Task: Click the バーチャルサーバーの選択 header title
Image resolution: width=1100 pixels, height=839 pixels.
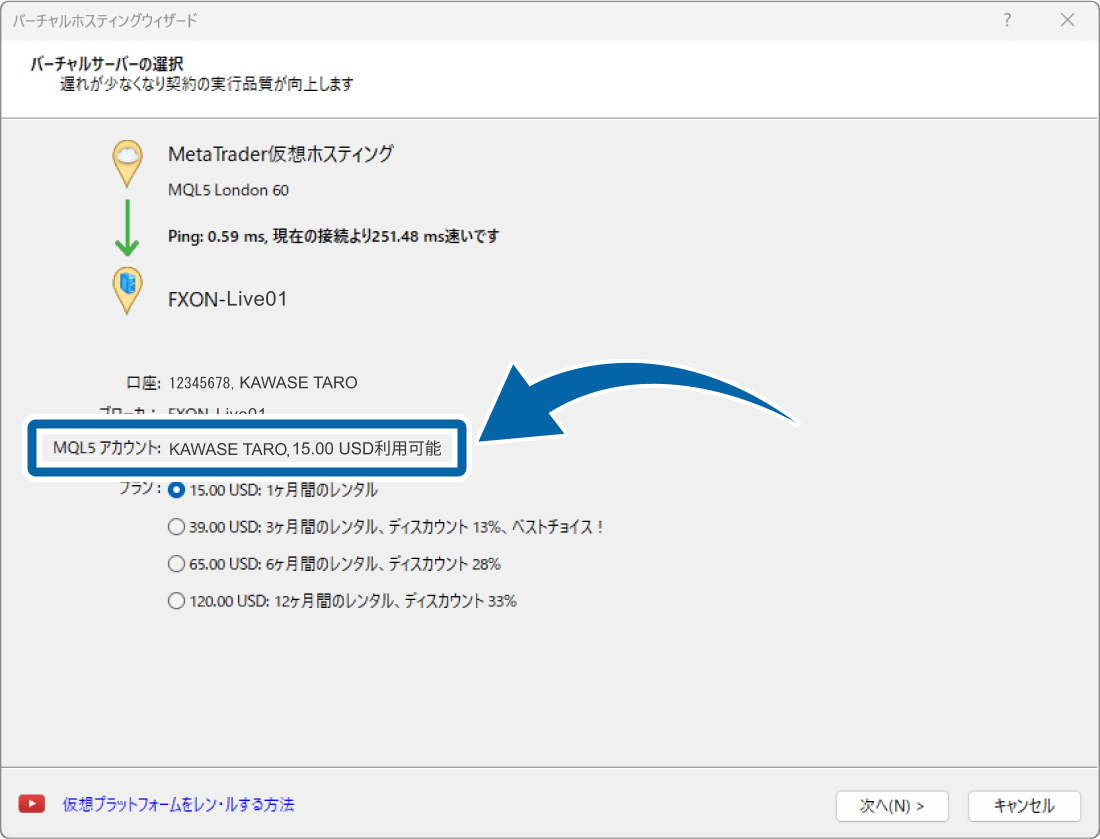Action: click(106, 64)
